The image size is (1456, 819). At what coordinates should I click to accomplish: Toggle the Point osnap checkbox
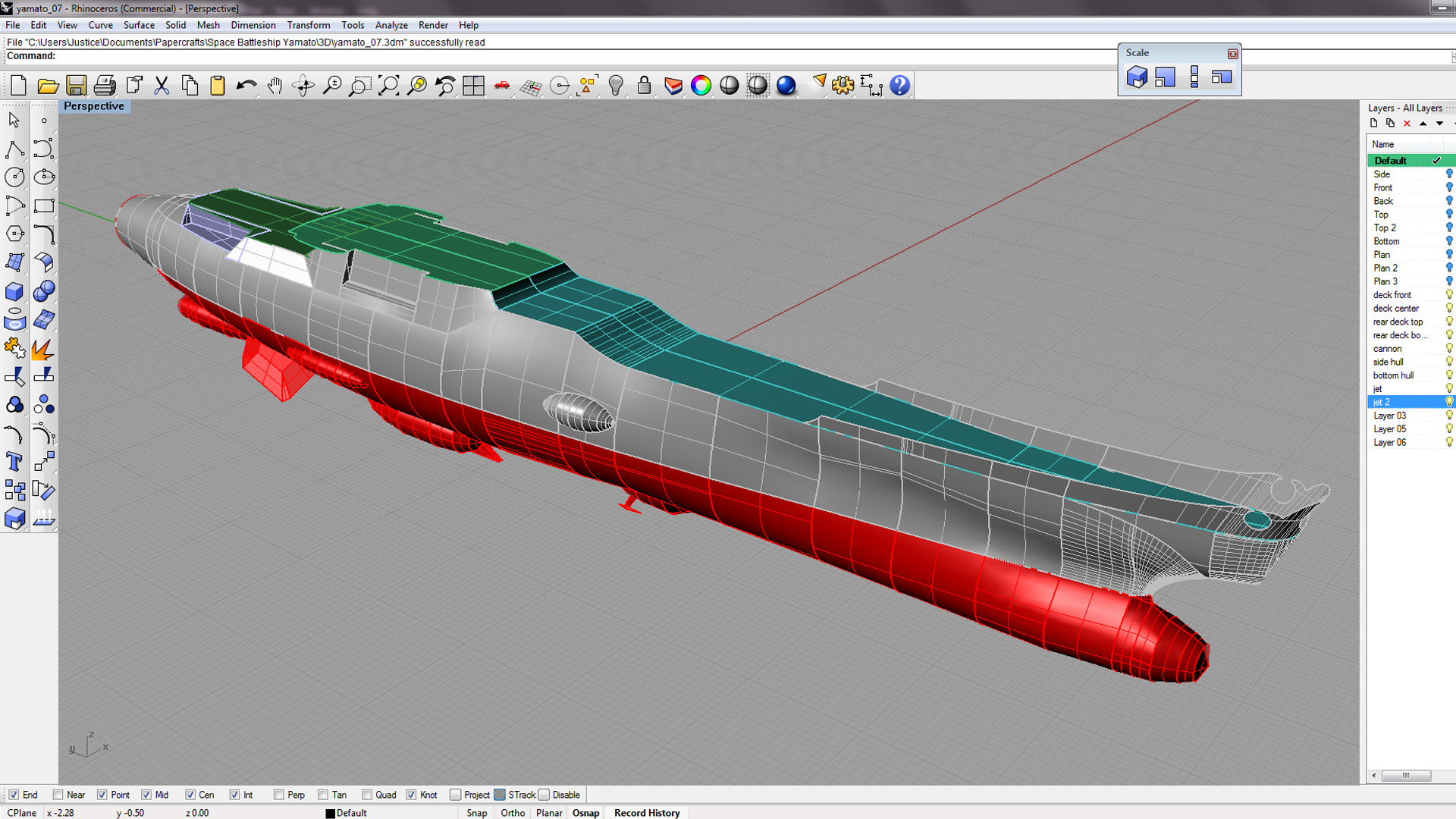[x=102, y=795]
